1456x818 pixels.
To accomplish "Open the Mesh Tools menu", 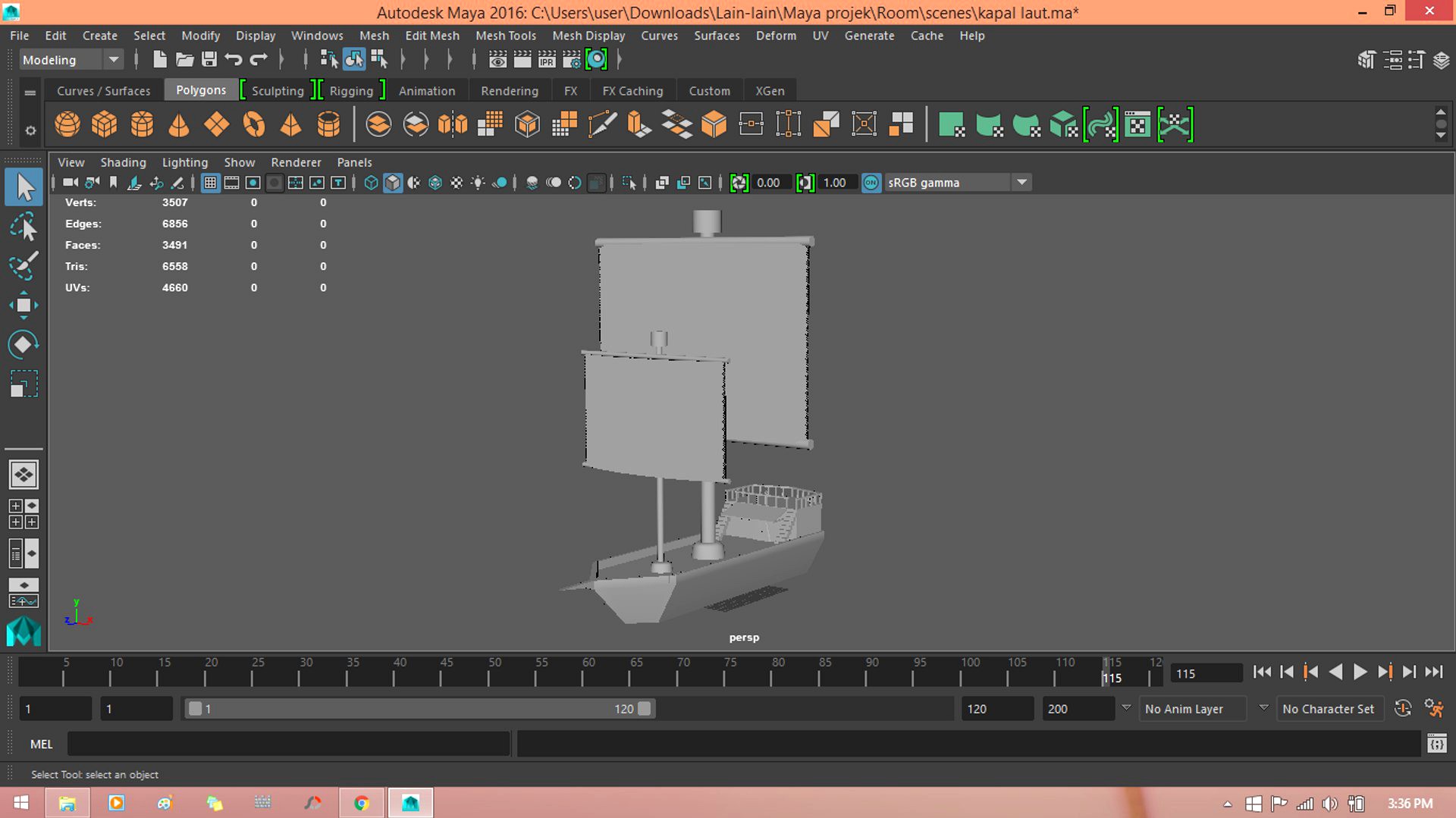I will point(505,36).
